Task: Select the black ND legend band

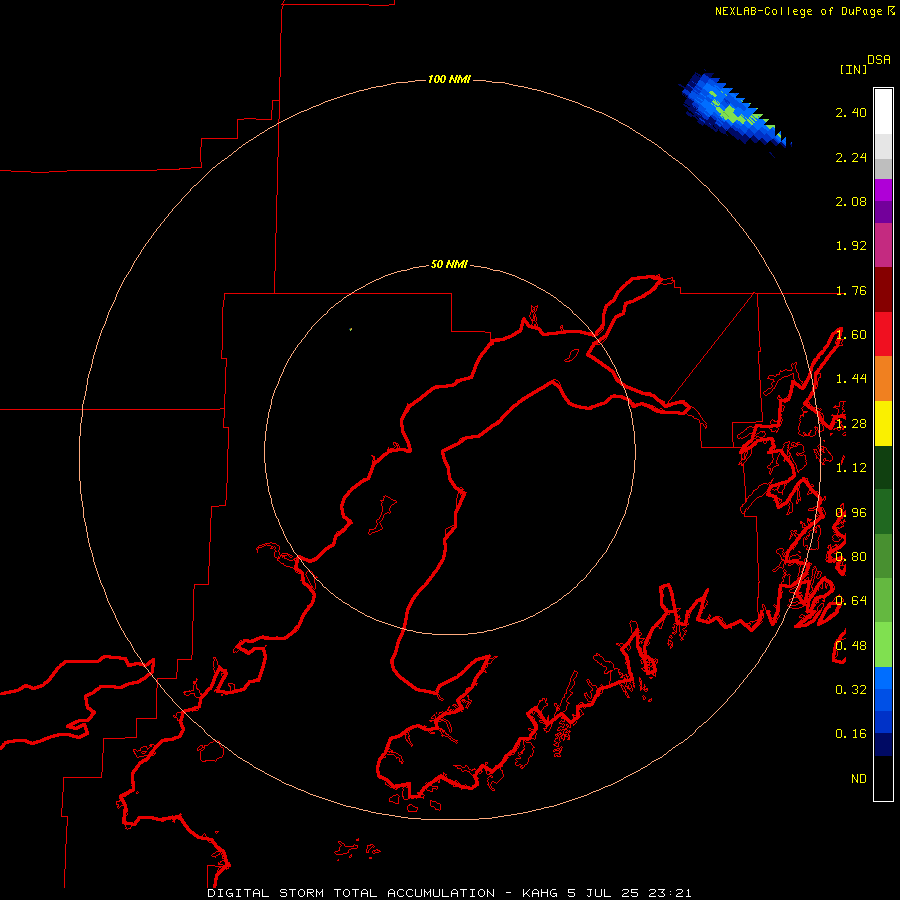Action: click(x=883, y=778)
